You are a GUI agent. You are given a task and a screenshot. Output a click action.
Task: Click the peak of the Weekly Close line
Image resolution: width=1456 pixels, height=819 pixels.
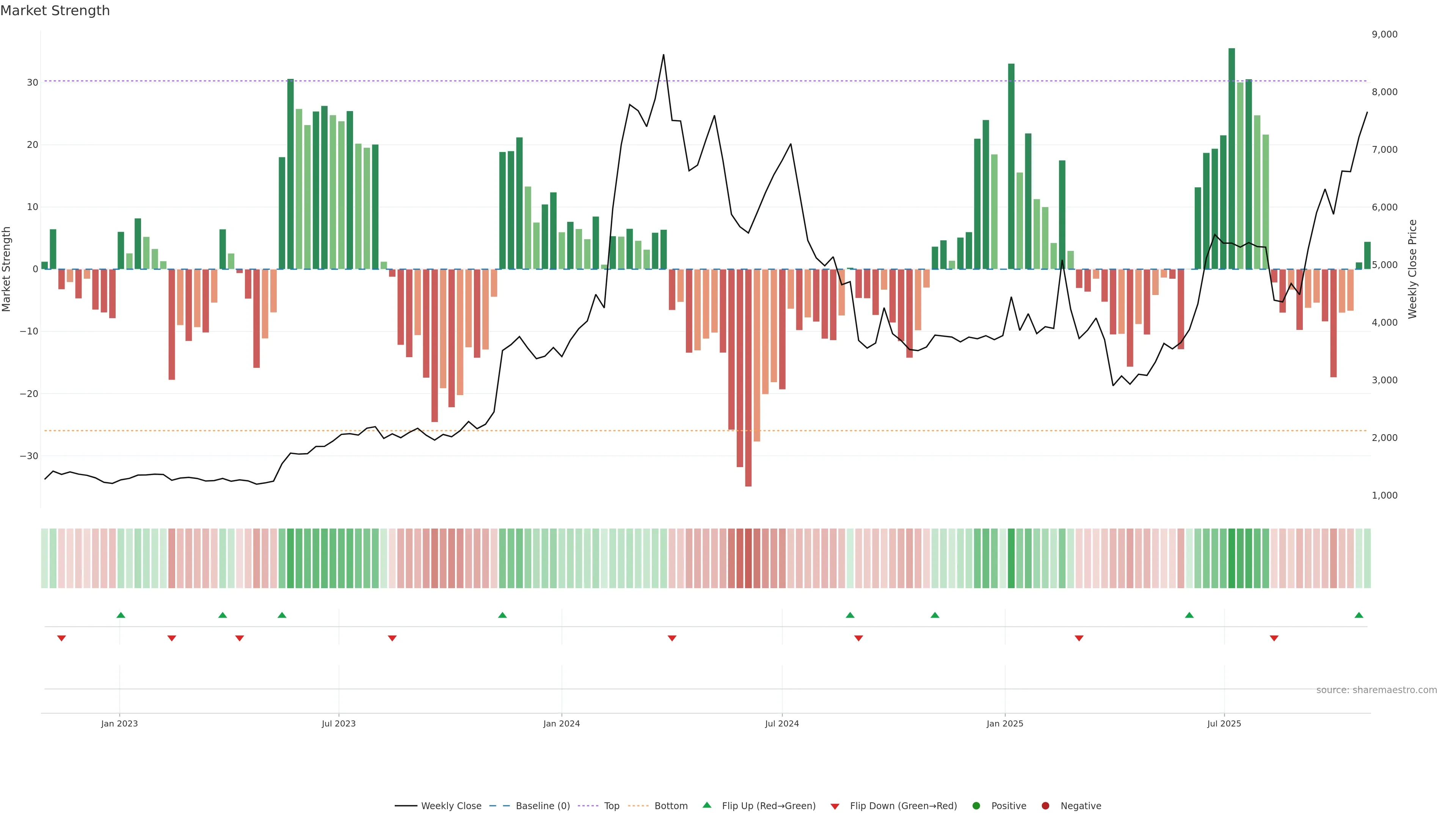point(663,55)
